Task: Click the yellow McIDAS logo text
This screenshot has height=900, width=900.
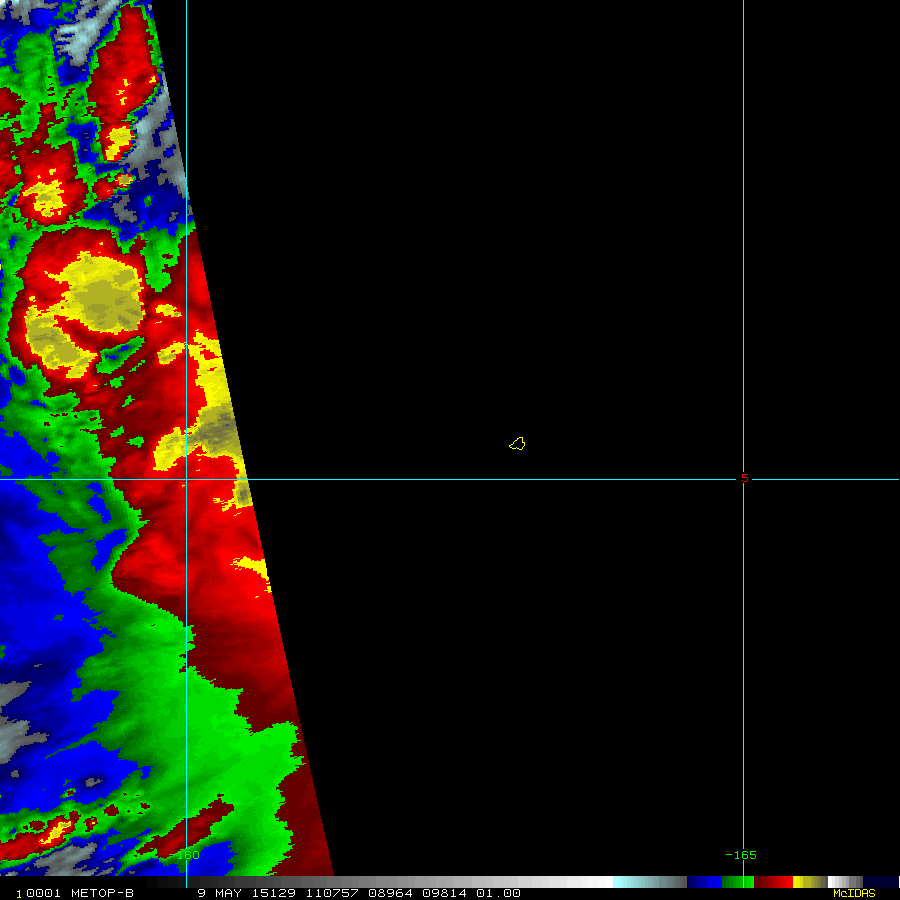Action: click(x=853, y=893)
